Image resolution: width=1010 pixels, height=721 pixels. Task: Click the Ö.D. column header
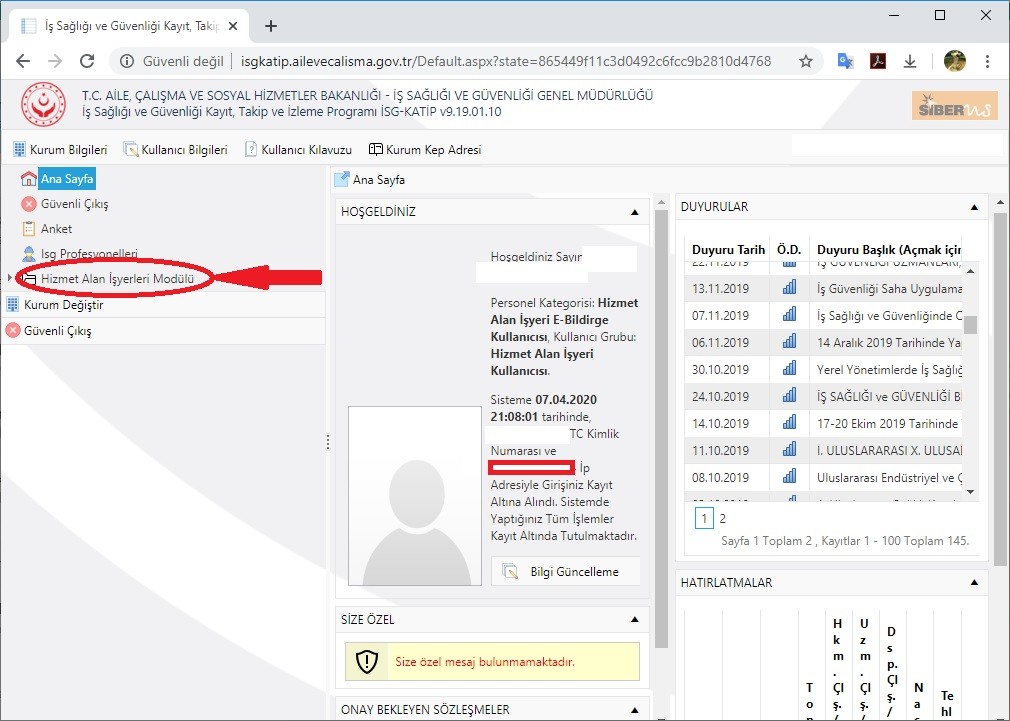click(x=789, y=249)
